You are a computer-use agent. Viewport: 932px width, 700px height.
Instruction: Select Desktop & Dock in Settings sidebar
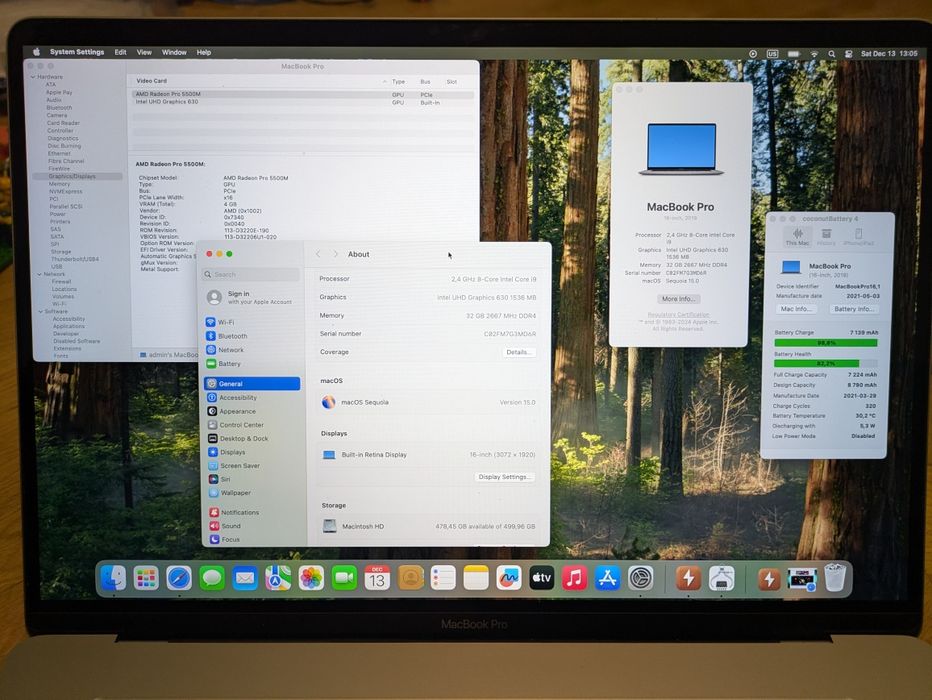tap(252, 438)
